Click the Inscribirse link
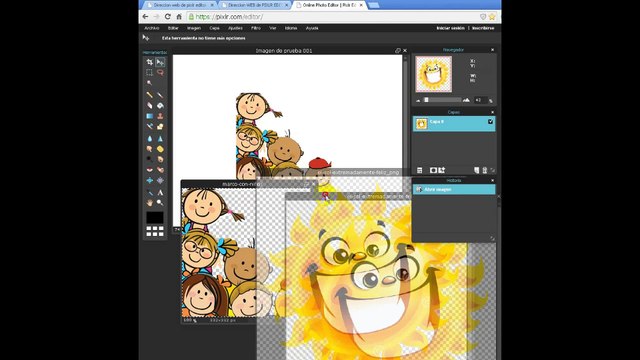The height and width of the screenshot is (360, 640). tap(483, 28)
